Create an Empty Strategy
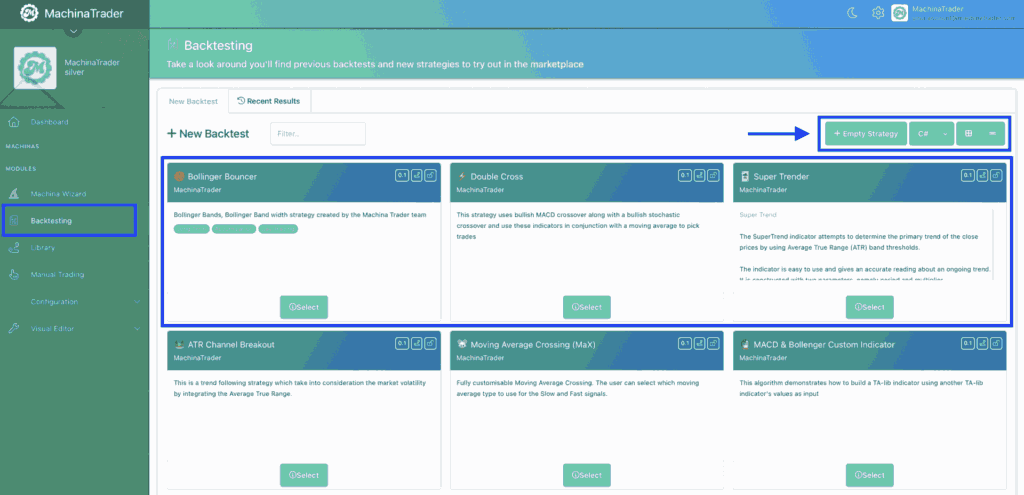This screenshot has height=495, width=1024. click(866, 133)
